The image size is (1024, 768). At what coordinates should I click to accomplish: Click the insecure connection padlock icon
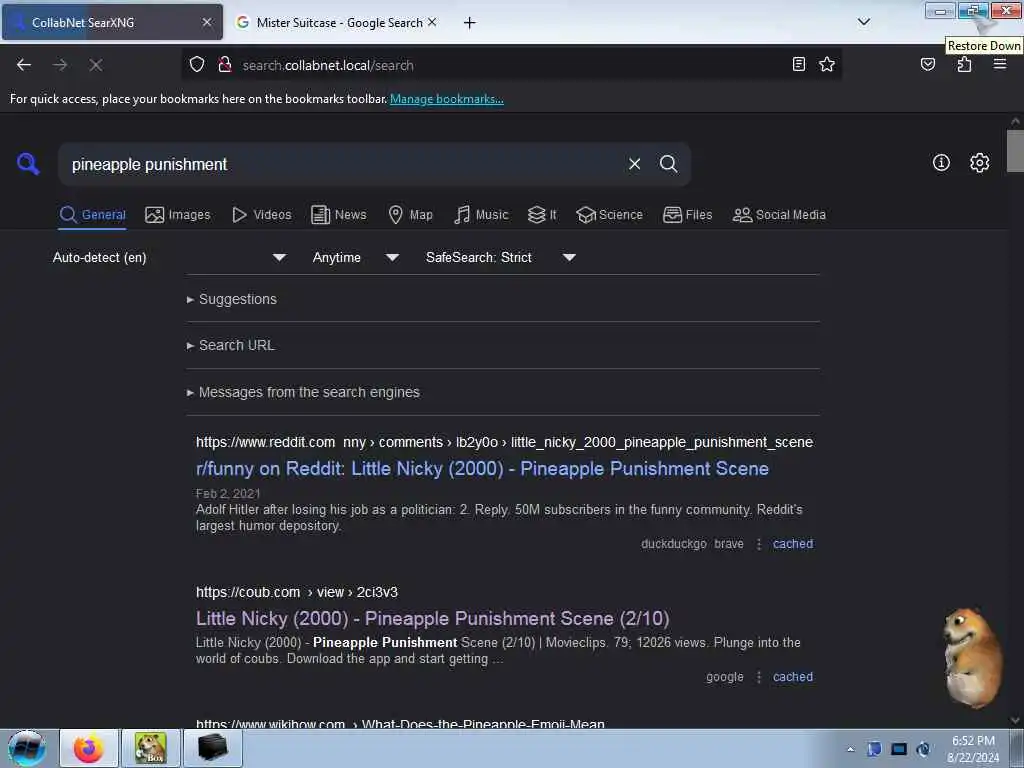coord(225,65)
